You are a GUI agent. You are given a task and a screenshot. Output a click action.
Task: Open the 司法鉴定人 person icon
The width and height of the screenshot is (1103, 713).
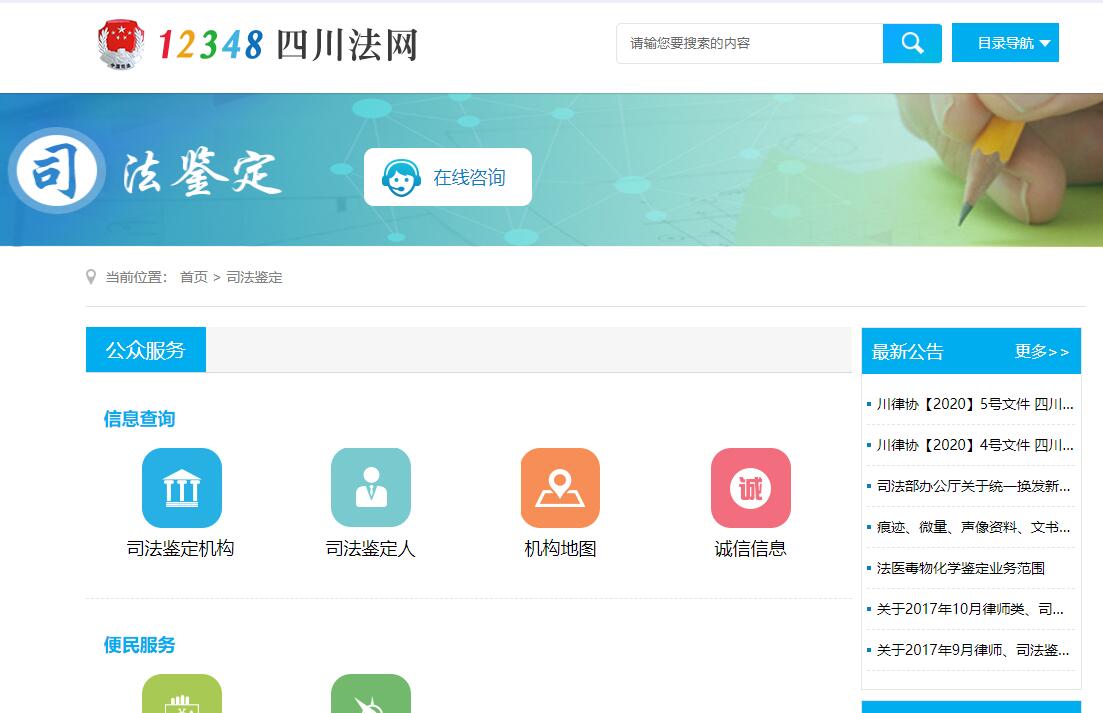(x=371, y=488)
